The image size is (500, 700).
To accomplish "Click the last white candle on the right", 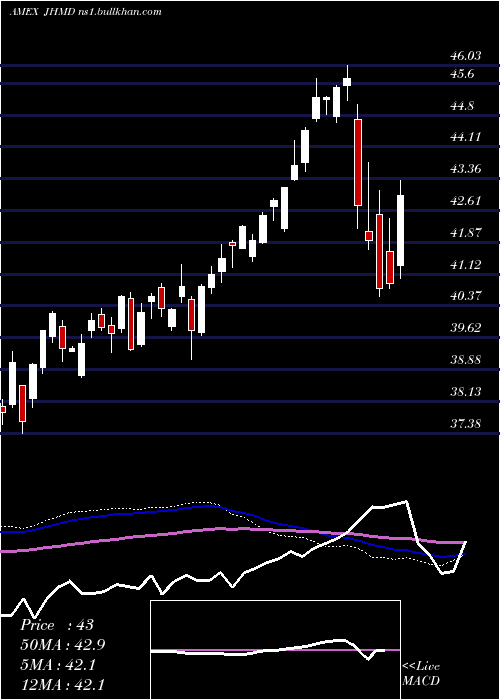I will [x=400, y=230].
